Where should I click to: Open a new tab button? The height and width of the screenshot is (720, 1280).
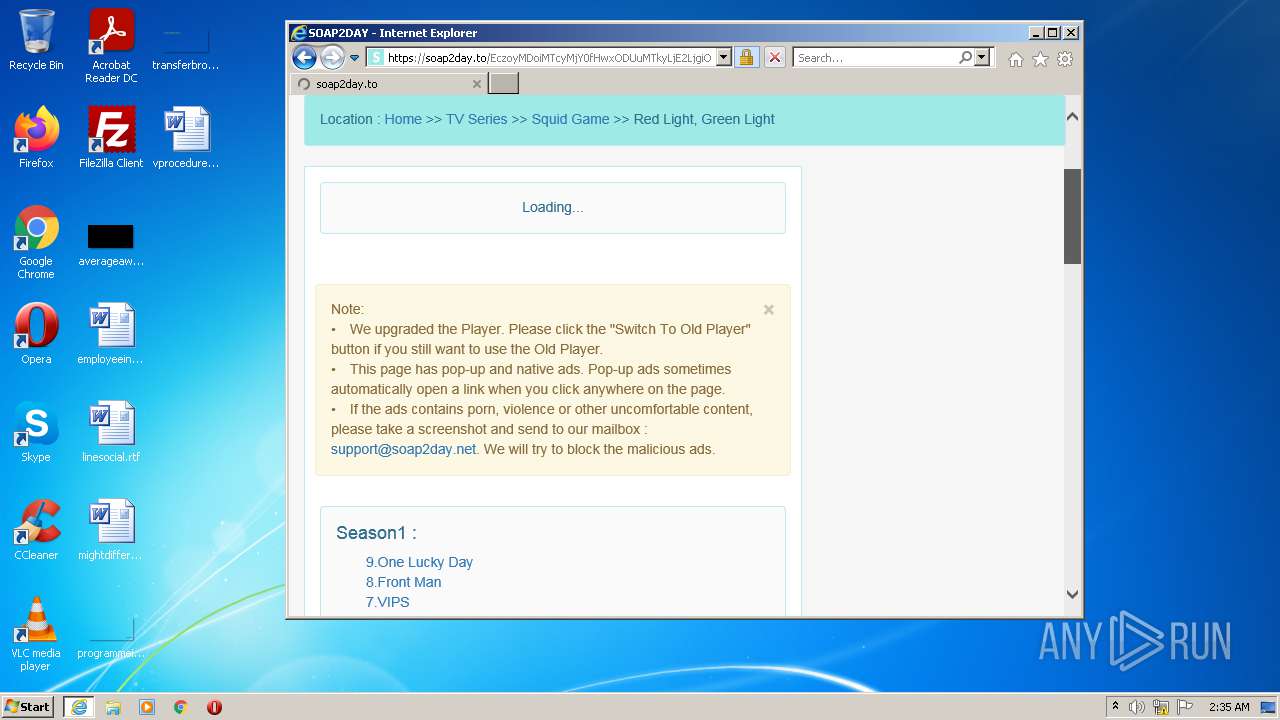click(503, 84)
